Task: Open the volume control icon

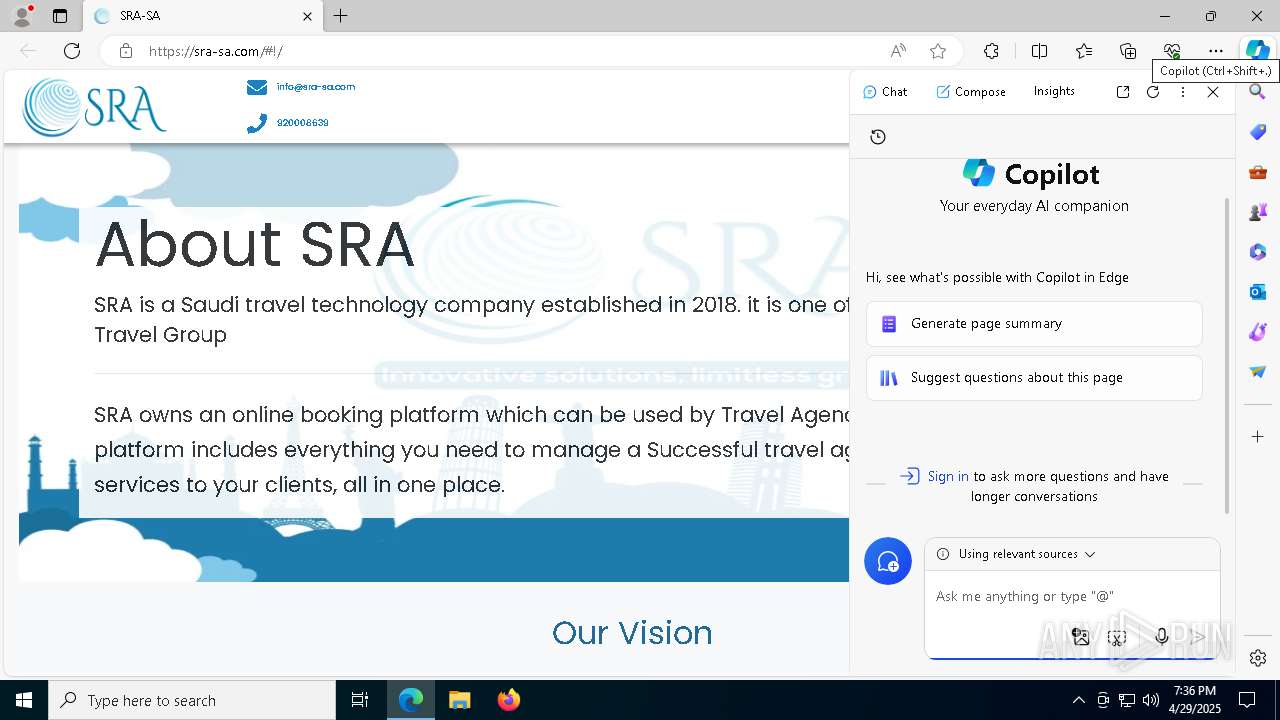Action: [1151, 700]
